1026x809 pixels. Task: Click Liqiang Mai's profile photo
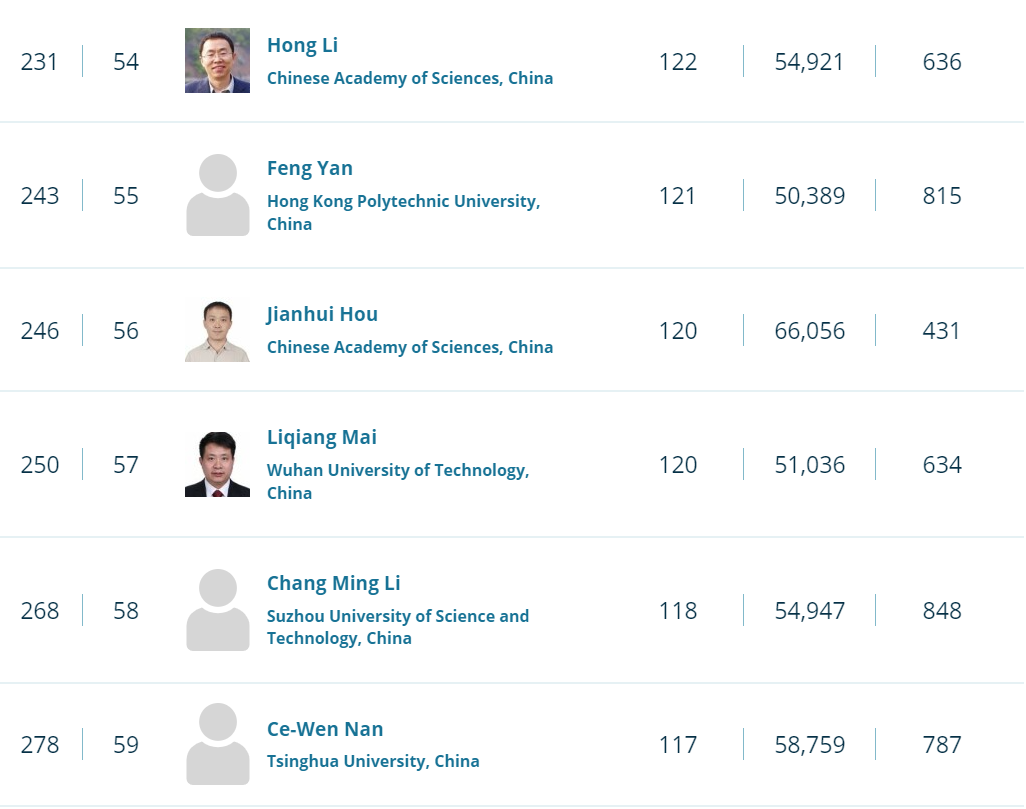coord(217,464)
